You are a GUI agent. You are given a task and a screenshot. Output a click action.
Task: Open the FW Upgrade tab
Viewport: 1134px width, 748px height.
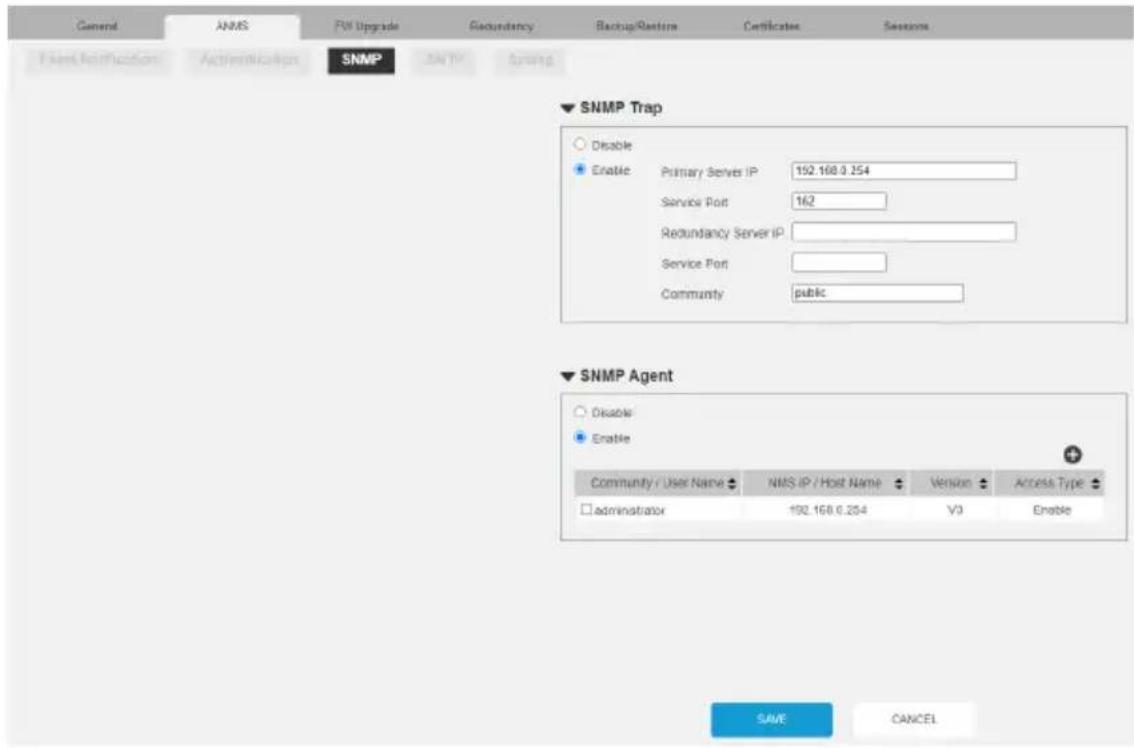(x=367, y=26)
